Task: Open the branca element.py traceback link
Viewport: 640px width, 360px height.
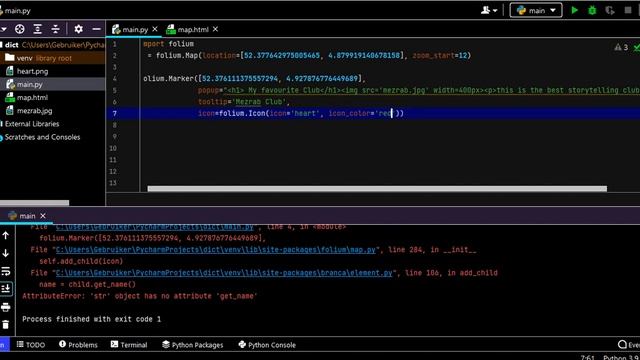Action: point(224,273)
